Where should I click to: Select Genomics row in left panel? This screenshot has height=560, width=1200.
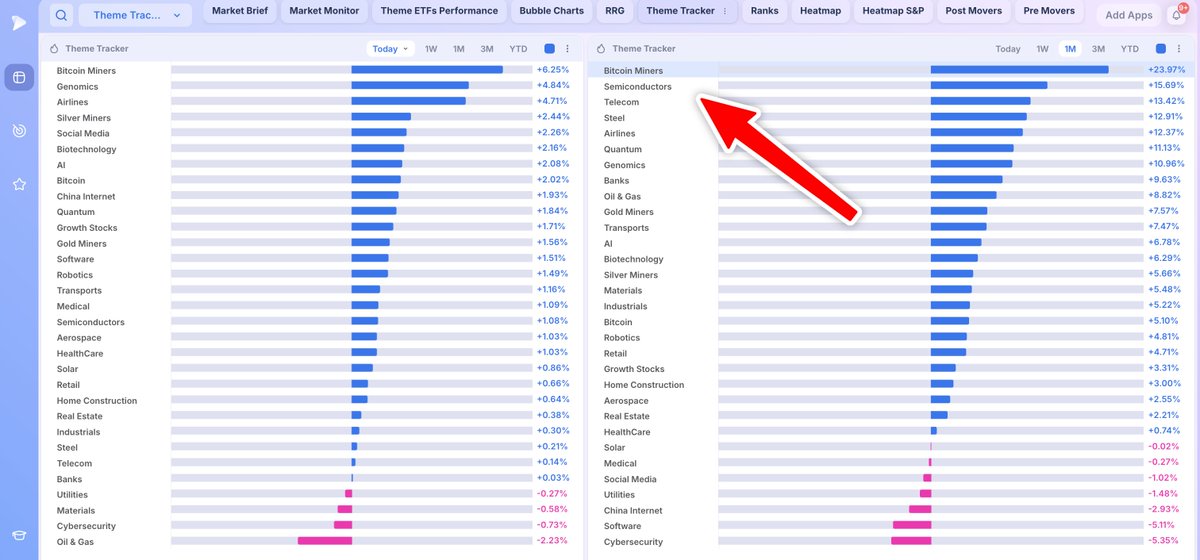[311, 86]
